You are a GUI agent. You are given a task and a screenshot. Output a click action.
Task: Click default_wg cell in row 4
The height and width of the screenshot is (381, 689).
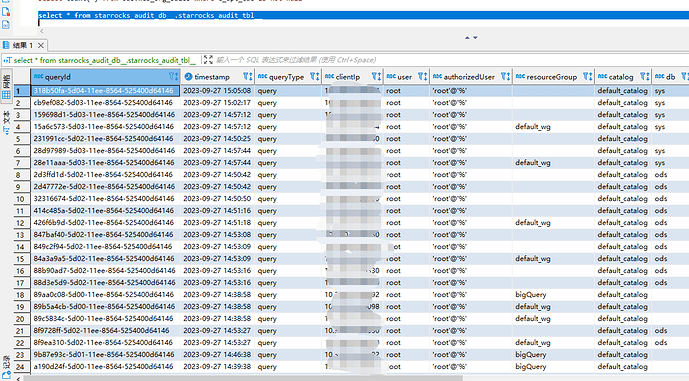point(553,127)
